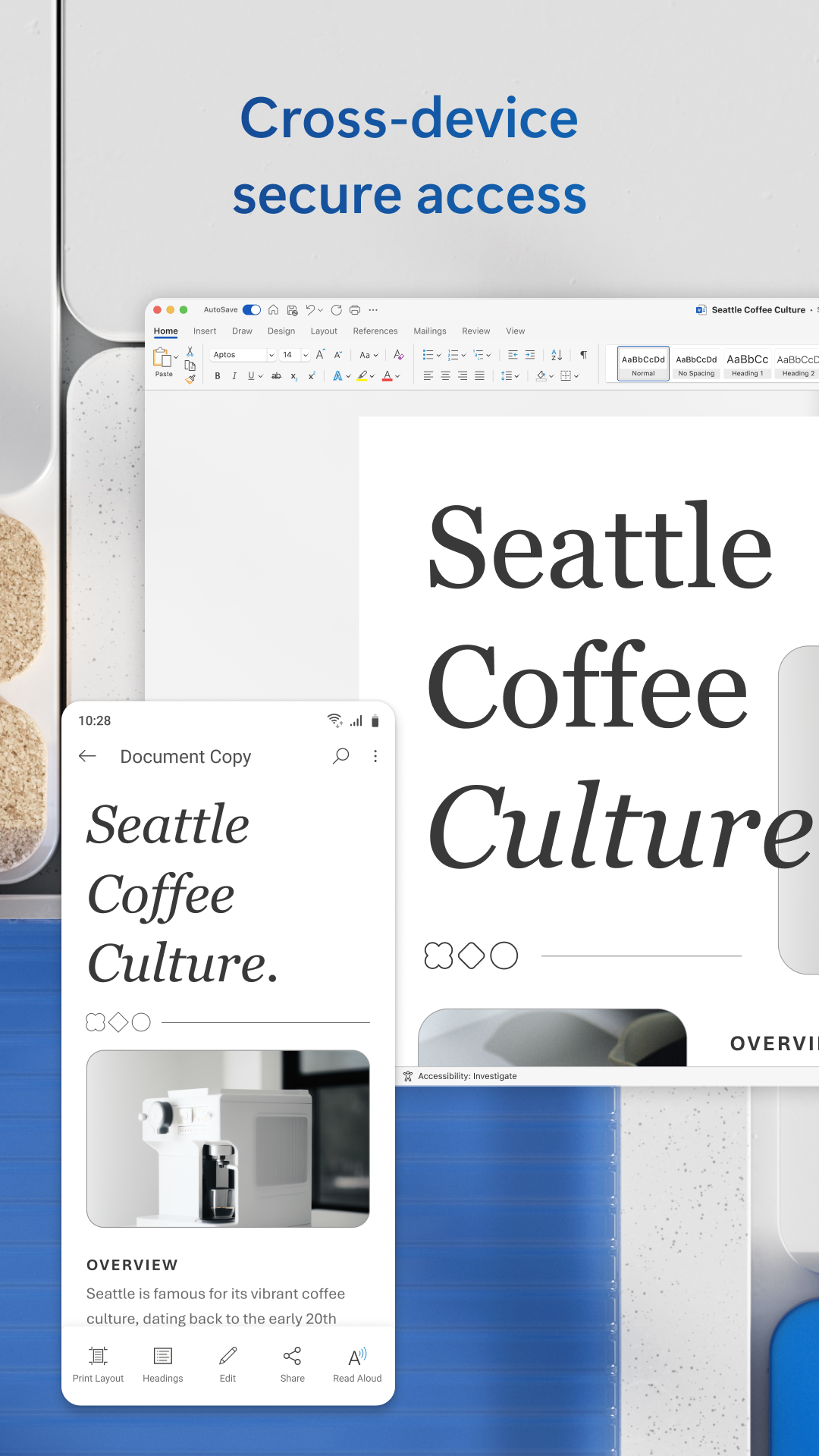Apply the red font color swatch

(387, 376)
